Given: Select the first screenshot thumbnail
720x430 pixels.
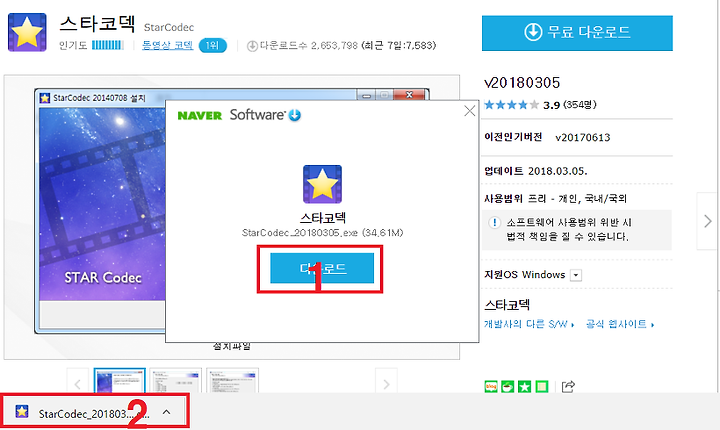Looking at the screenshot, I should tap(119, 380).
